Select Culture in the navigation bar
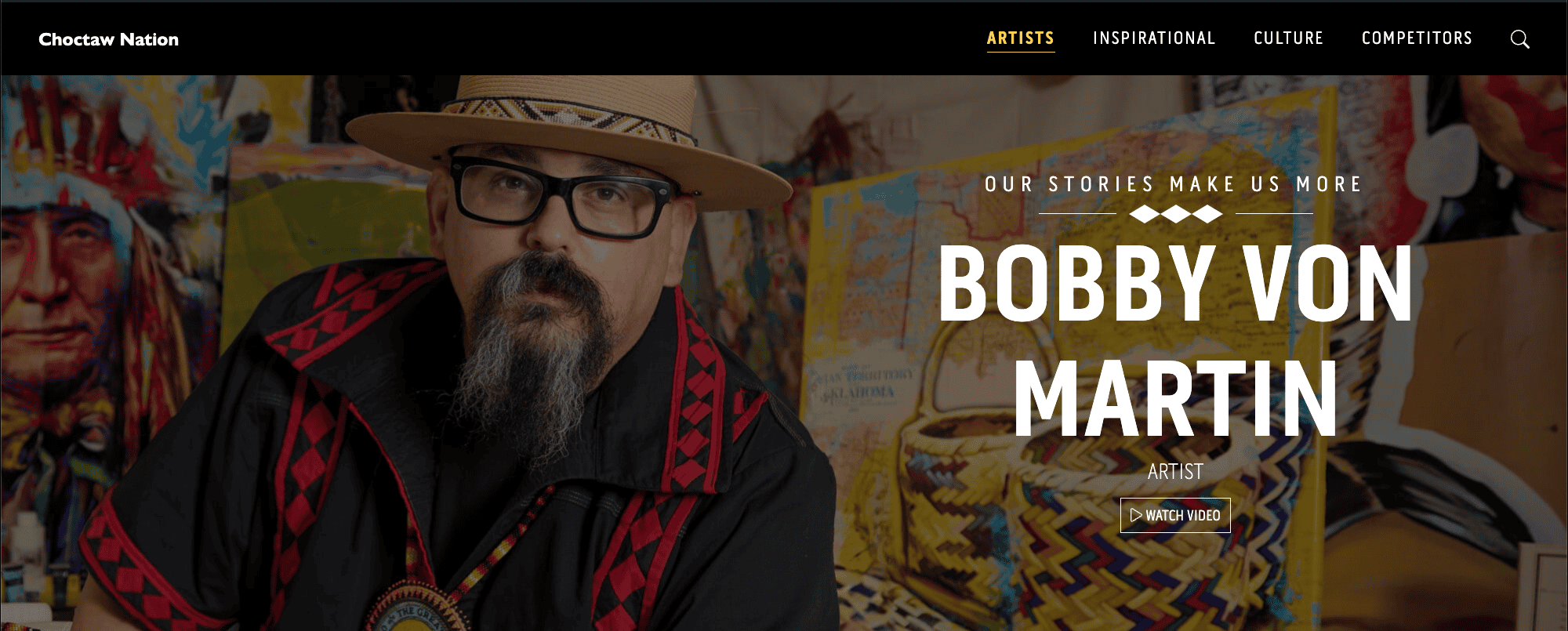The height and width of the screenshot is (631, 1568). (x=1288, y=38)
